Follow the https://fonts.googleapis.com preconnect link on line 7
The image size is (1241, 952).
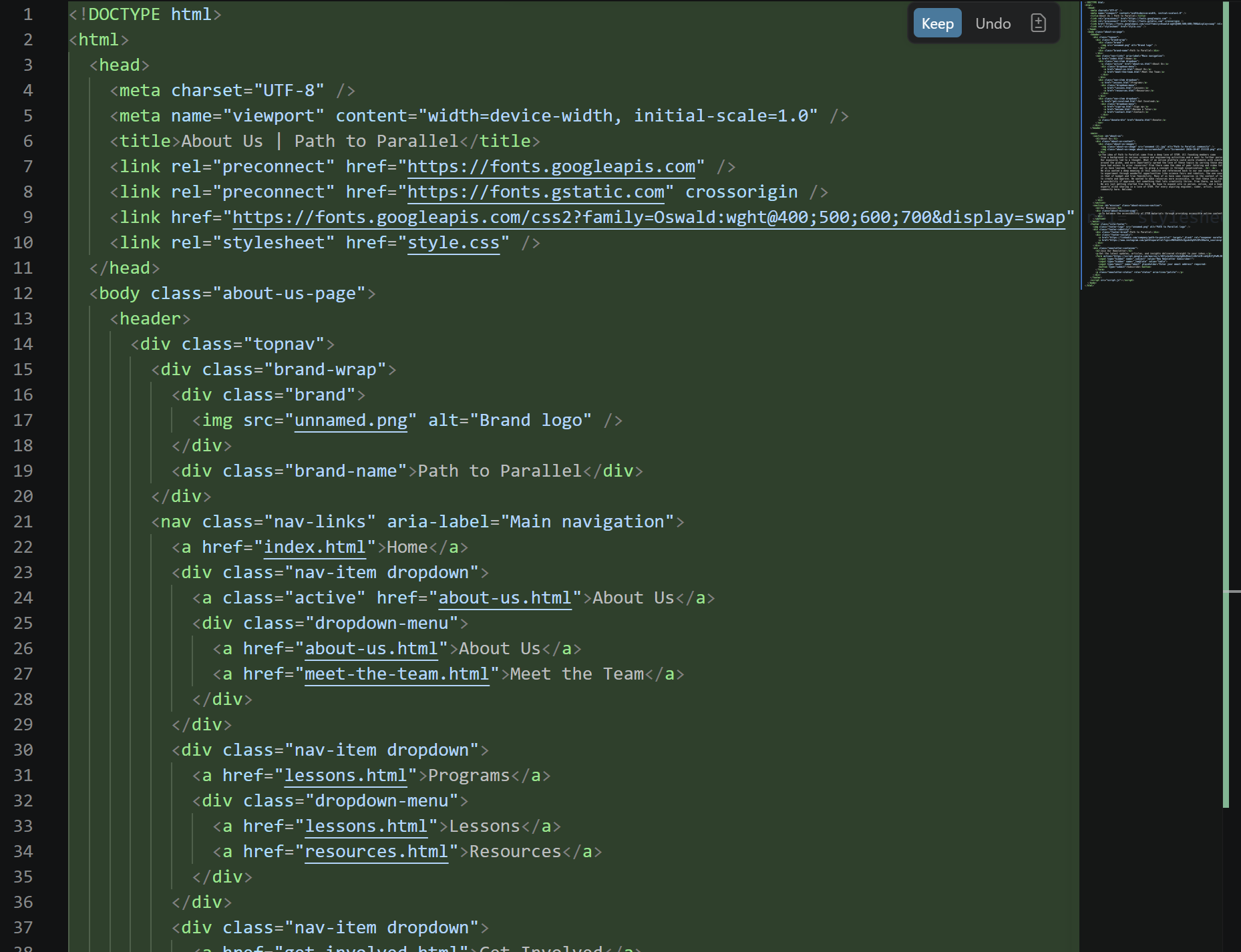point(552,166)
